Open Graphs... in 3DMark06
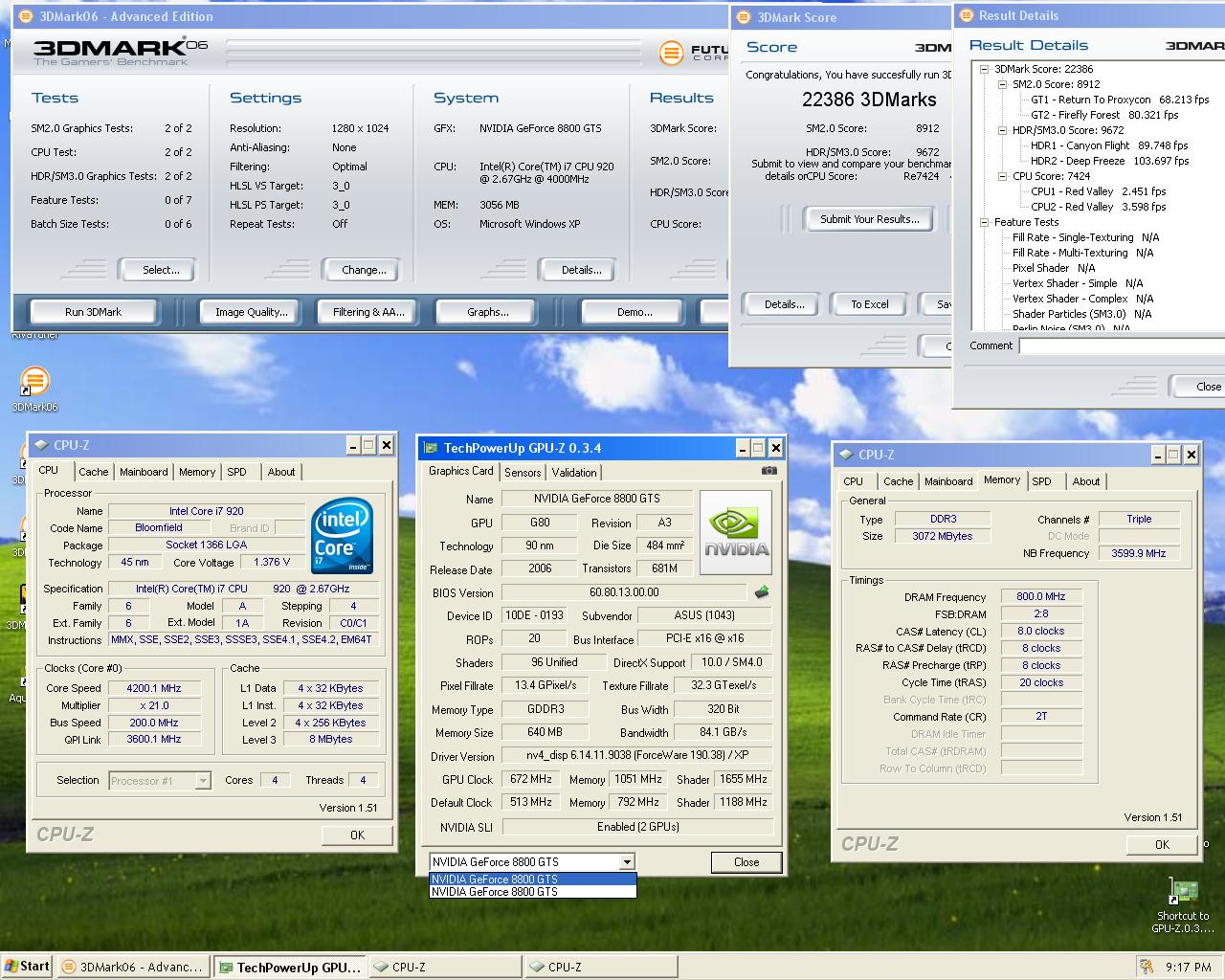1225x980 pixels. coord(487,312)
